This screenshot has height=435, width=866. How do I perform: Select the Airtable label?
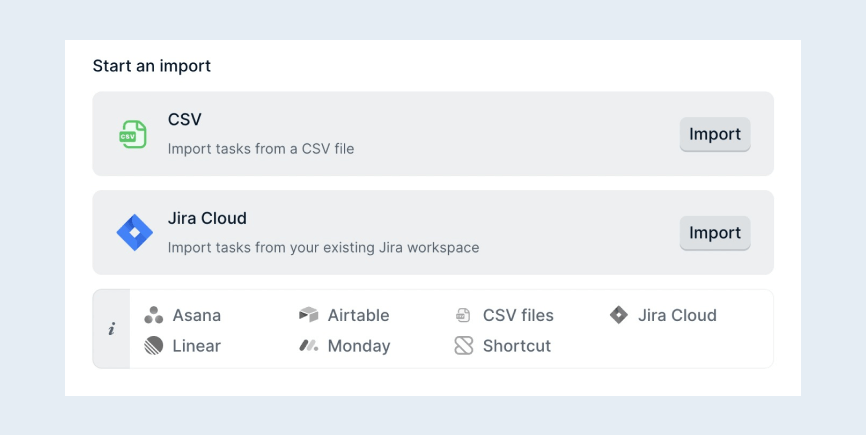point(358,315)
